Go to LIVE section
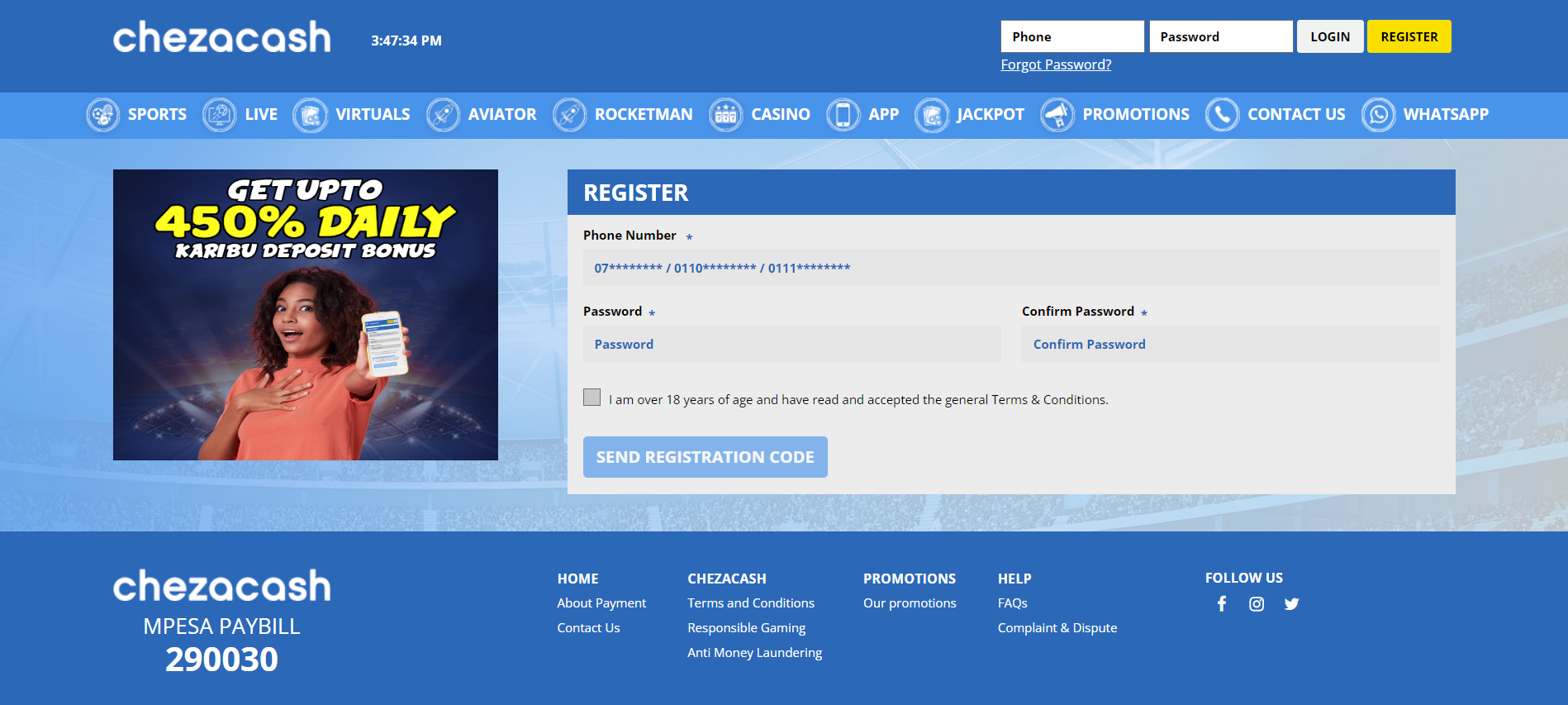The height and width of the screenshot is (705, 1568). tap(261, 114)
